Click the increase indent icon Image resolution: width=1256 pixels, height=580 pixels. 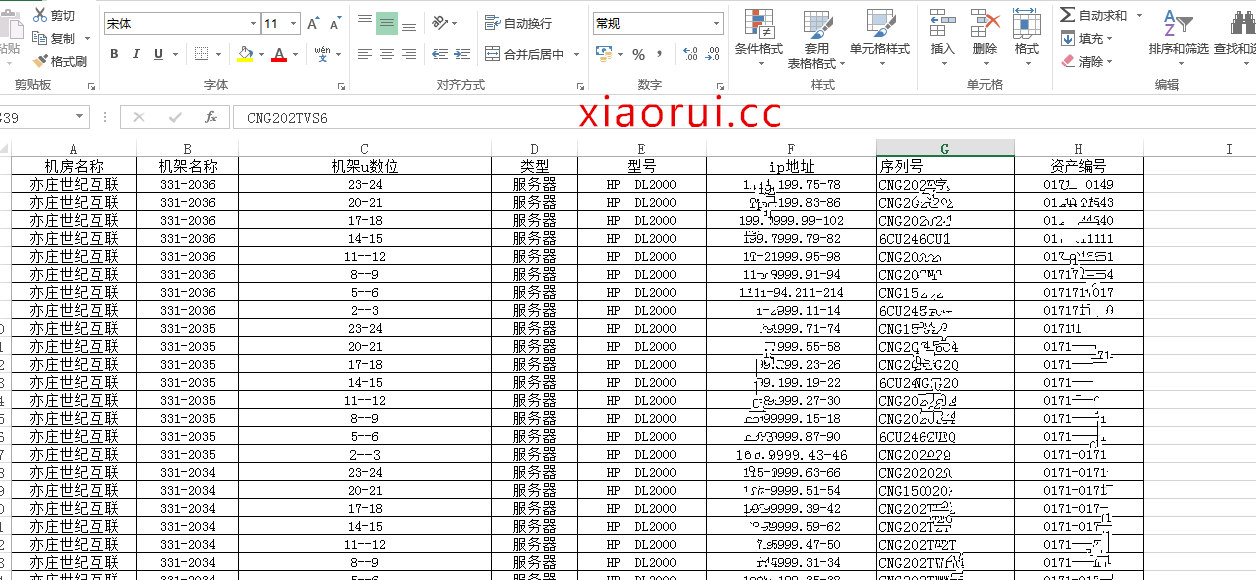[464, 54]
